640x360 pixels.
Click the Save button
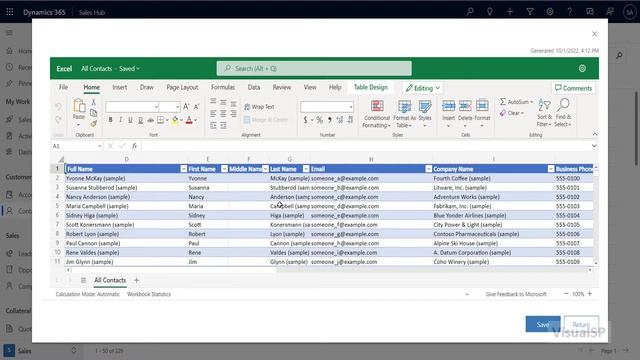click(543, 324)
